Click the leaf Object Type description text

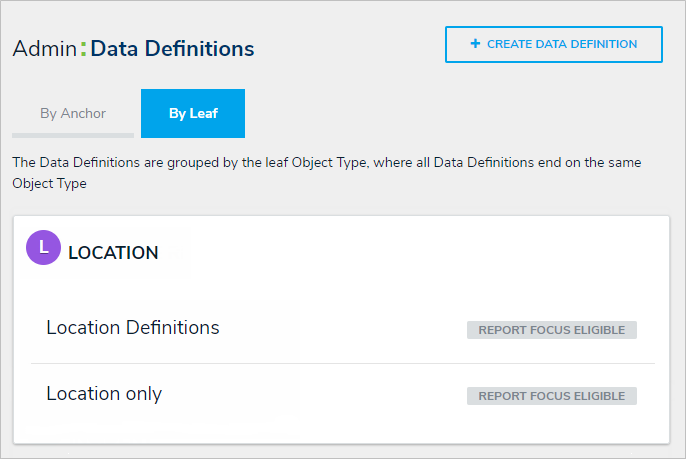[326, 172]
